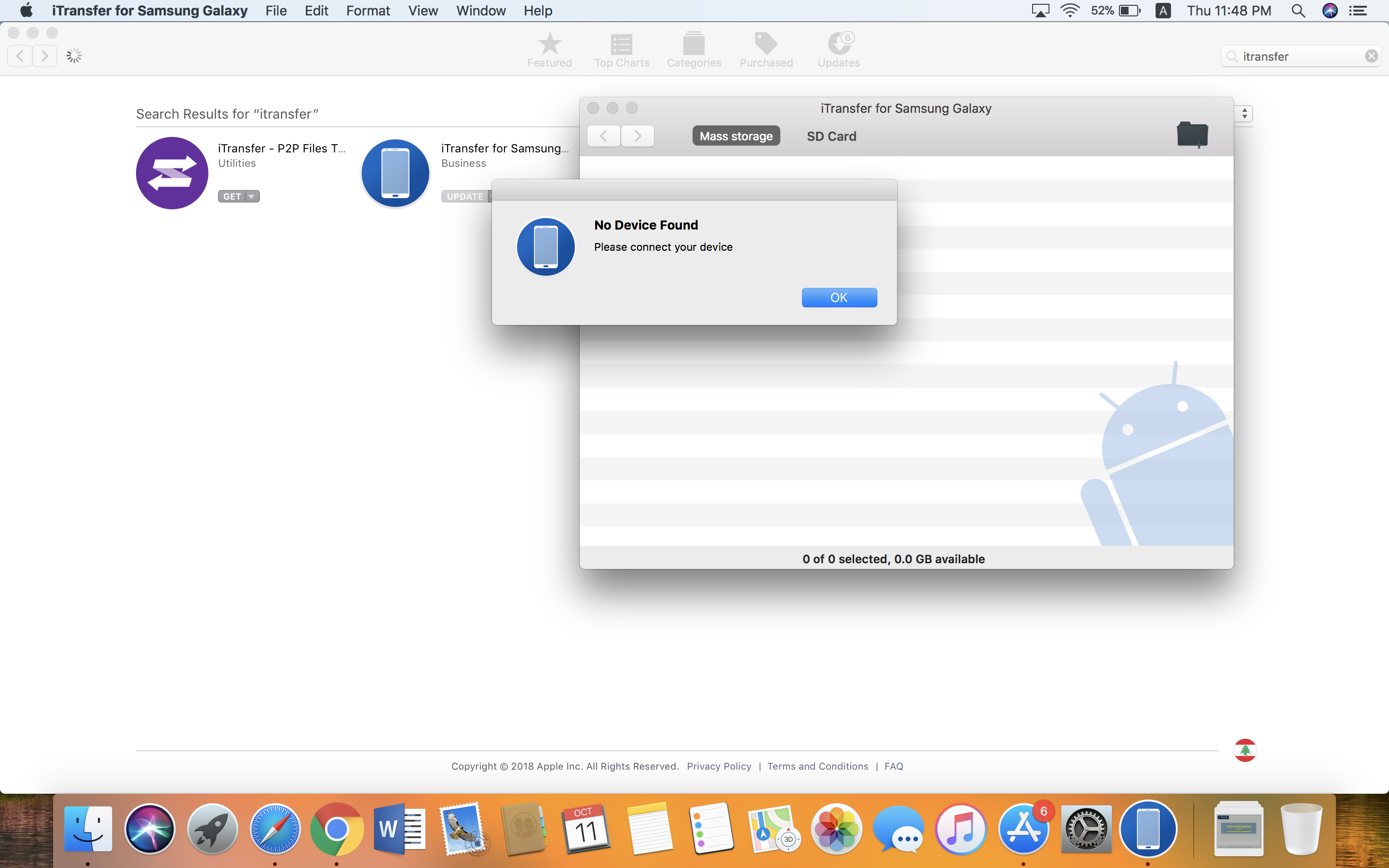This screenshot has width=1389, height=868.
Task: Click the Lebanon flag country selector
Action: (x=1244, y=750)
